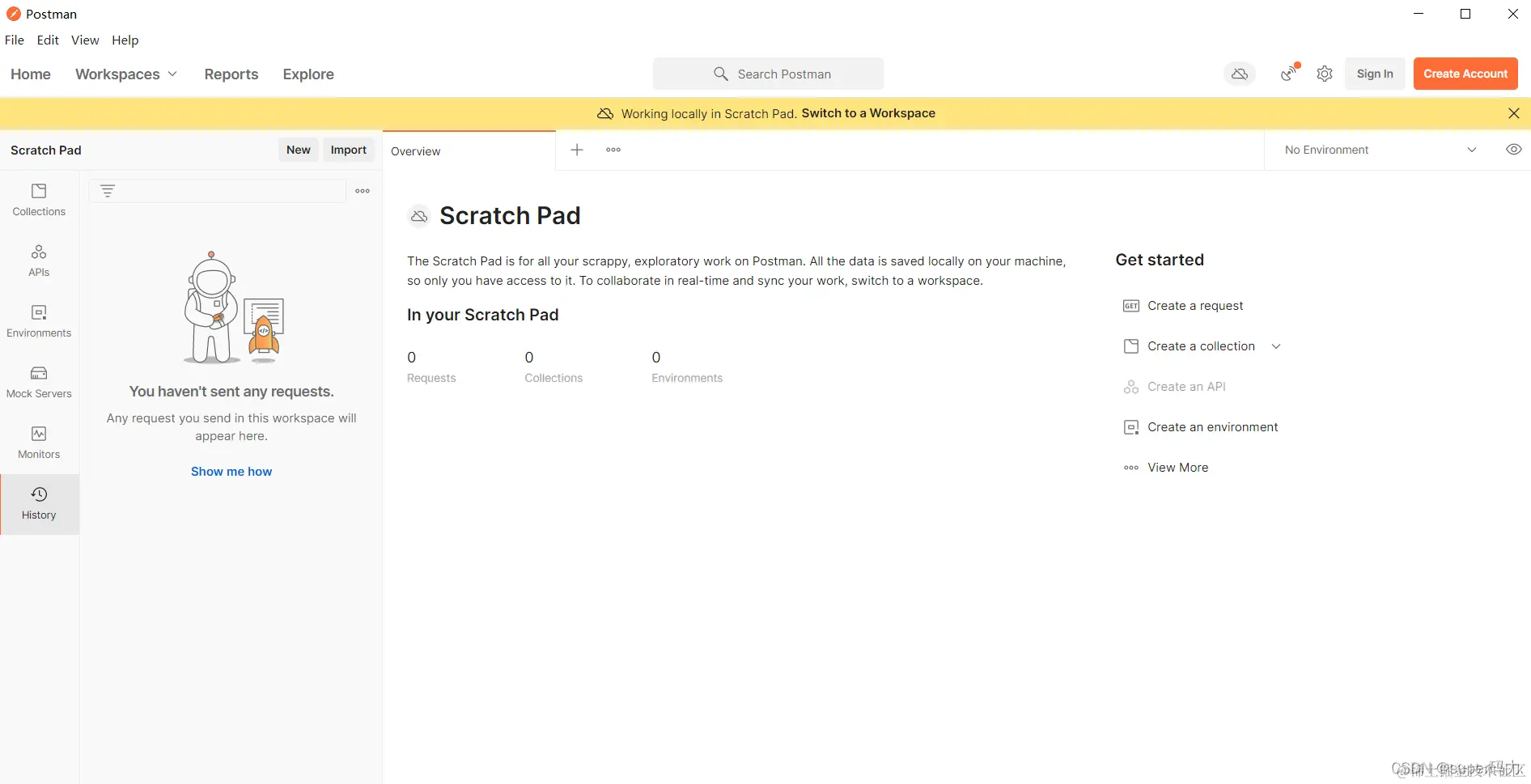Image resolution: width=1531 pixels, height=784 pixels.
Task: Click the Search Postman field
Action: (768, 74)
